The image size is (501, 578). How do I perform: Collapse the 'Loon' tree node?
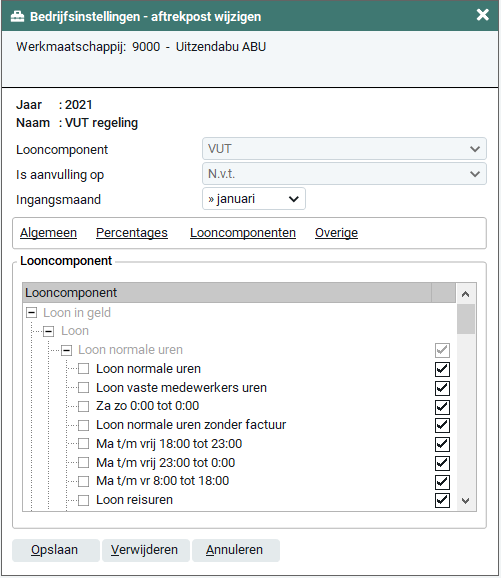49,331
